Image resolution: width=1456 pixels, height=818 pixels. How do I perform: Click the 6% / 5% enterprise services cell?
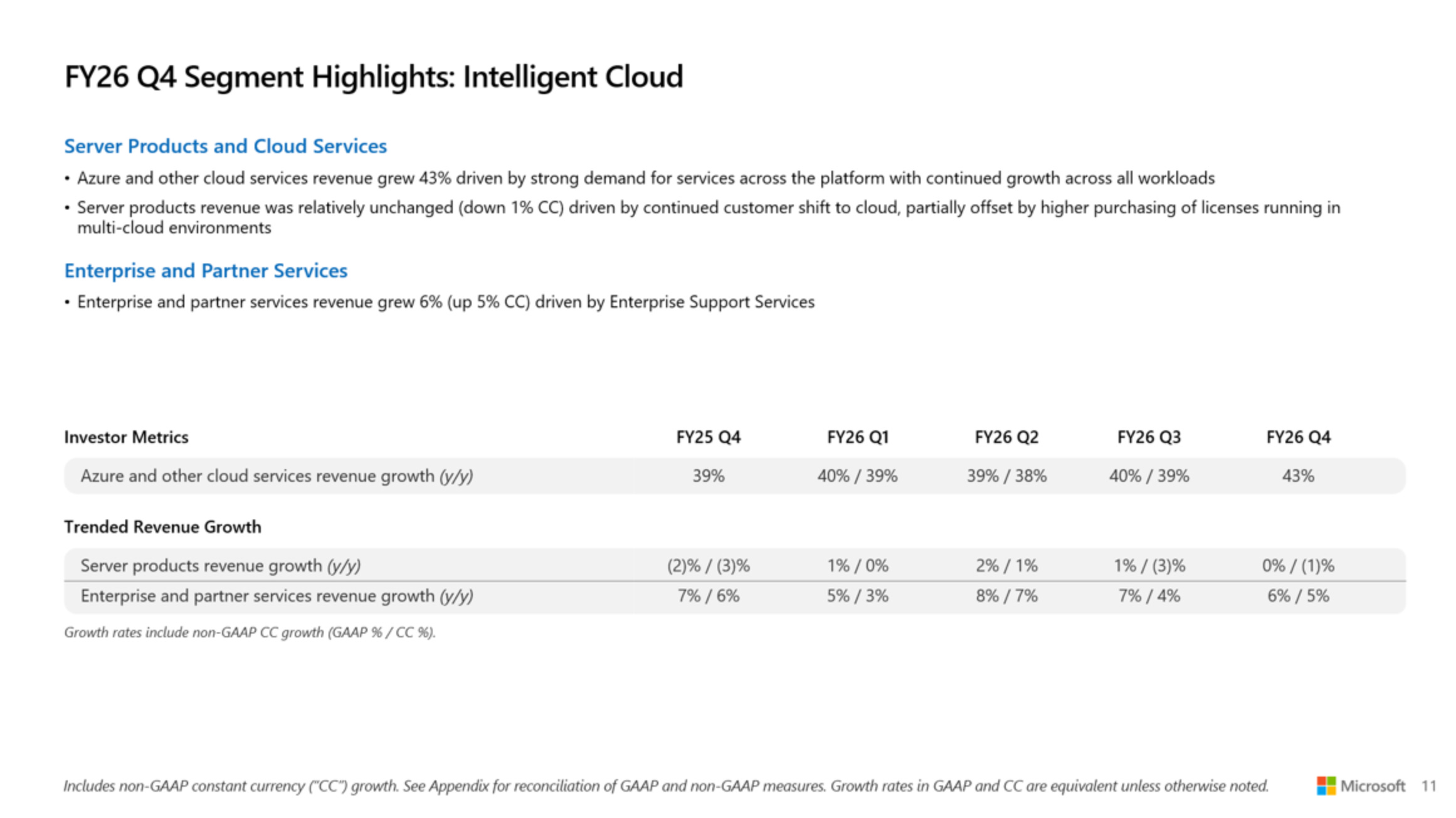click(1298, 596)
